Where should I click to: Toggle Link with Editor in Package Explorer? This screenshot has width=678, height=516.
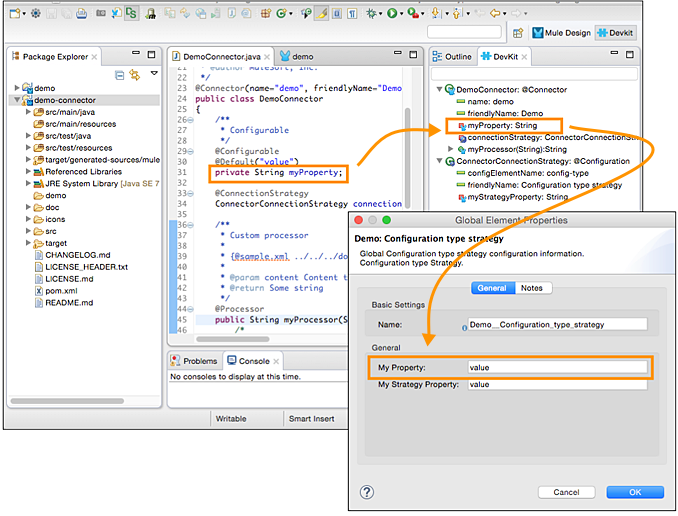135,74
